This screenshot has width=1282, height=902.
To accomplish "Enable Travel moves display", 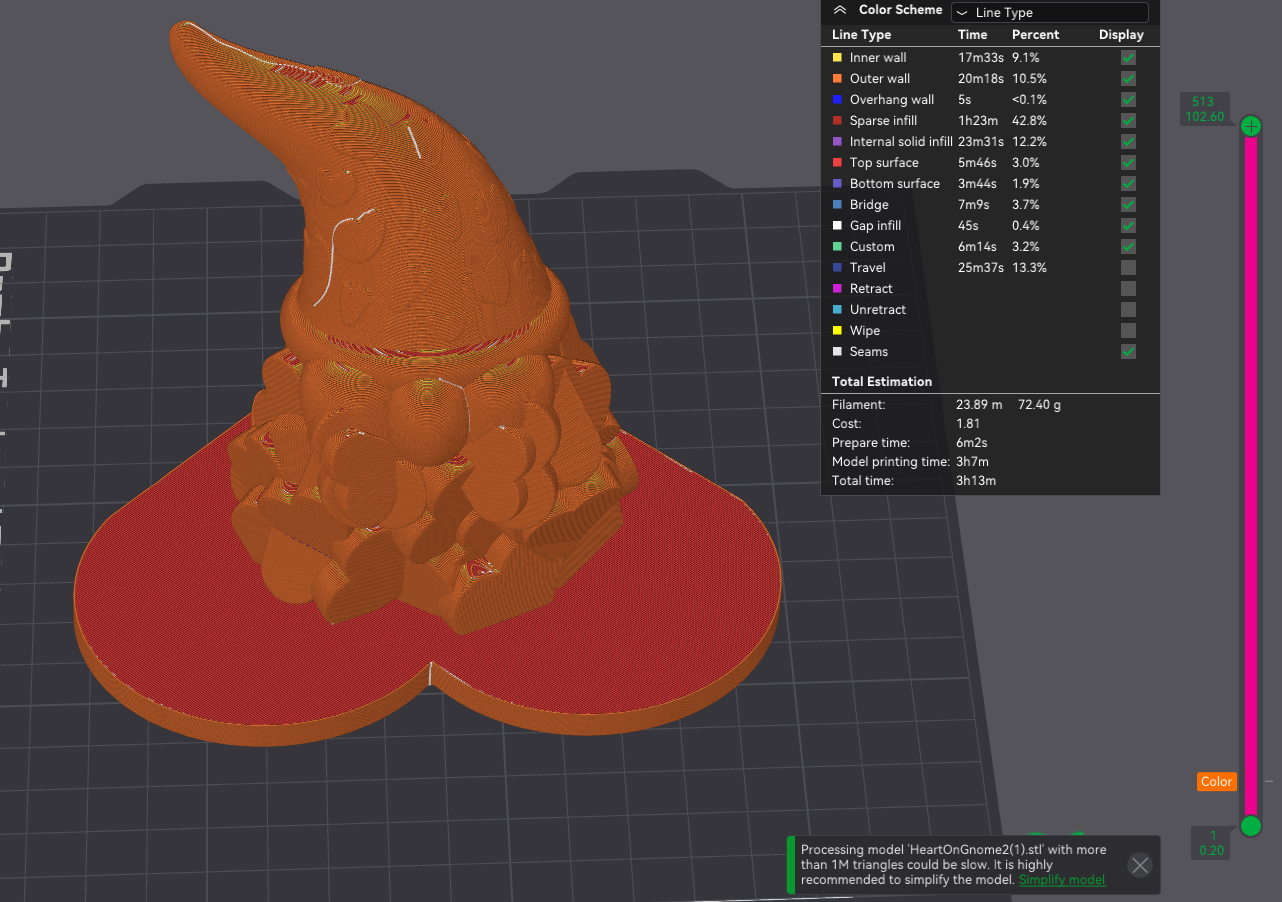I will coord(1128,268).
